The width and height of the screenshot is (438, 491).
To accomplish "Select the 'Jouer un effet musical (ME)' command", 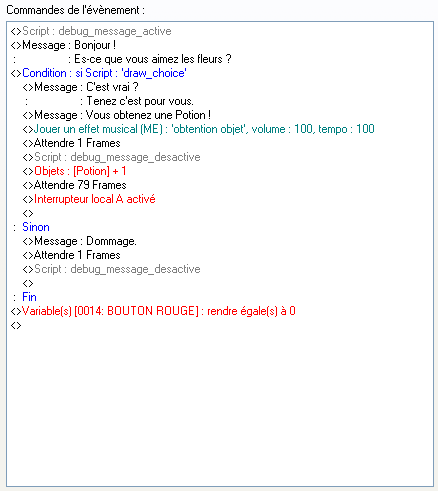I will (199, 129).
